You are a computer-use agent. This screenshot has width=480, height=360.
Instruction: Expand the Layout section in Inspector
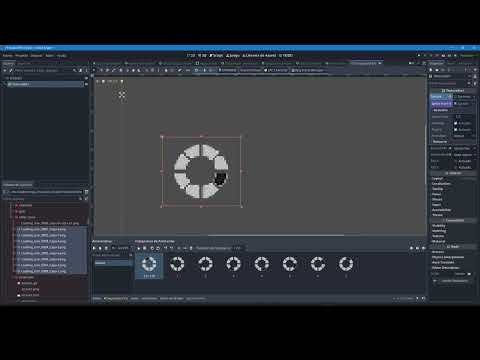(x=437, y=178)
